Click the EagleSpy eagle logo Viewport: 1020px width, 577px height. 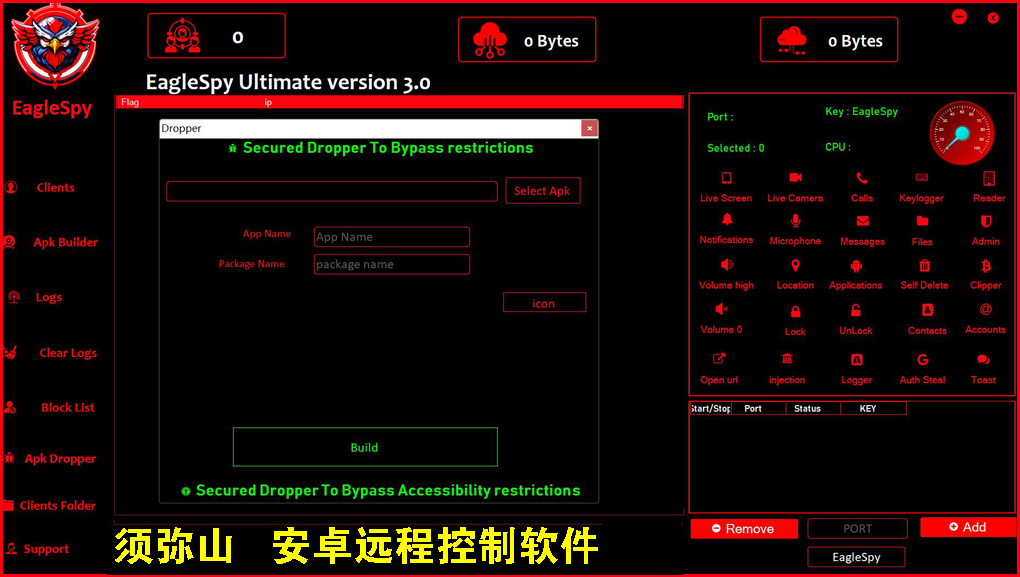tap(55, 47)
